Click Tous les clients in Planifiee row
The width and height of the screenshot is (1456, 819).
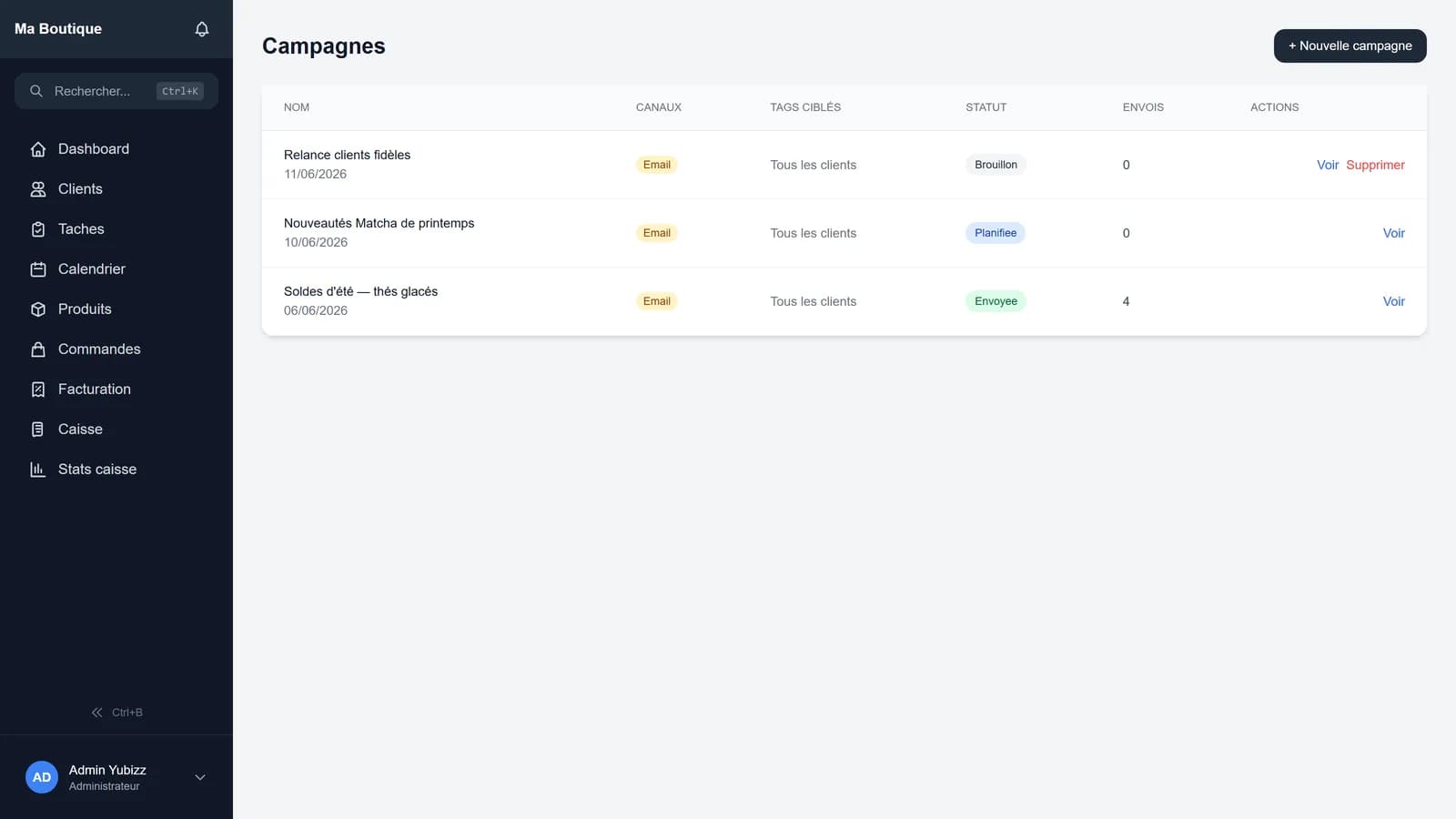(814, 233)
